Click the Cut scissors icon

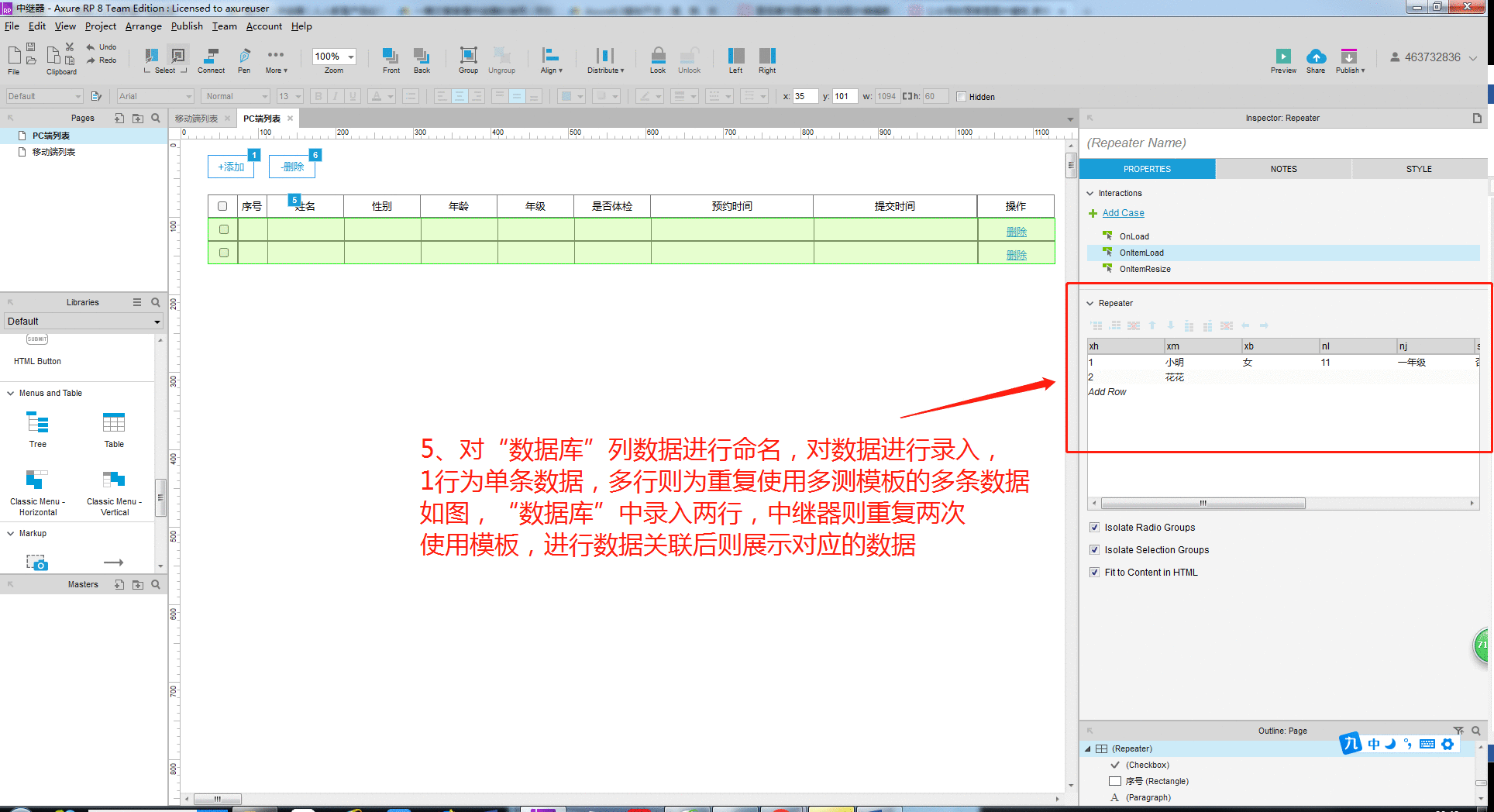tap(70, 46)
